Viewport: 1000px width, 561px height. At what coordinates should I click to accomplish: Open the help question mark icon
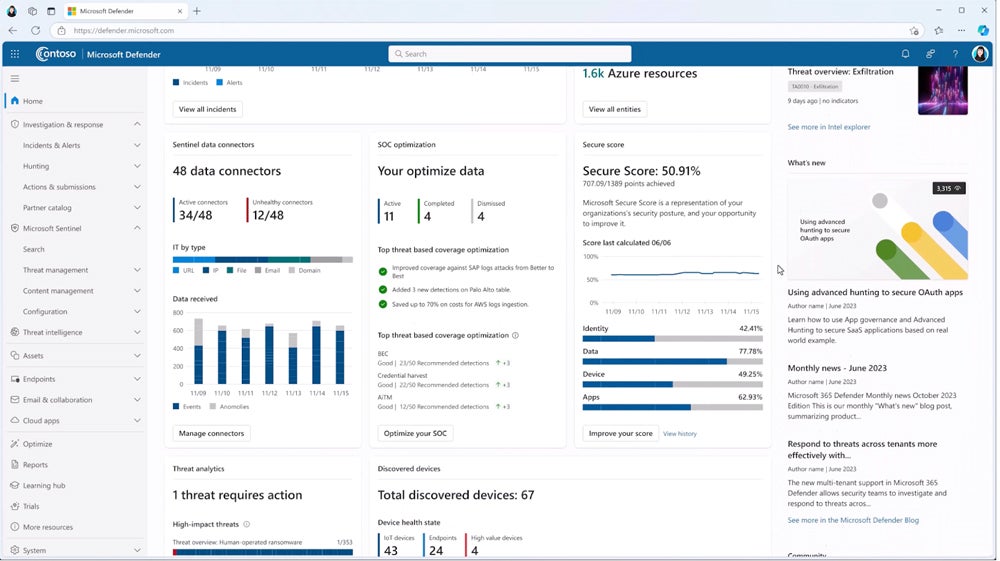(x=955, y=54)
